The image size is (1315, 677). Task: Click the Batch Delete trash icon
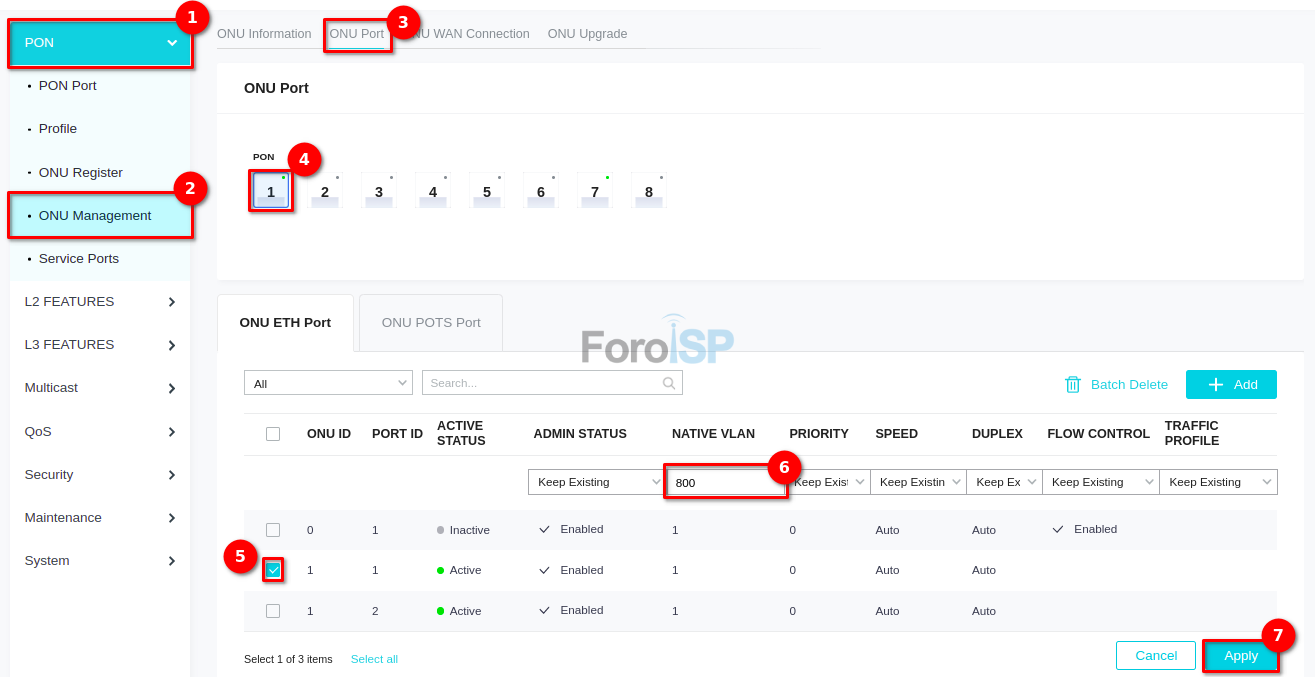pyautogui.click(x=1073, y=384)
